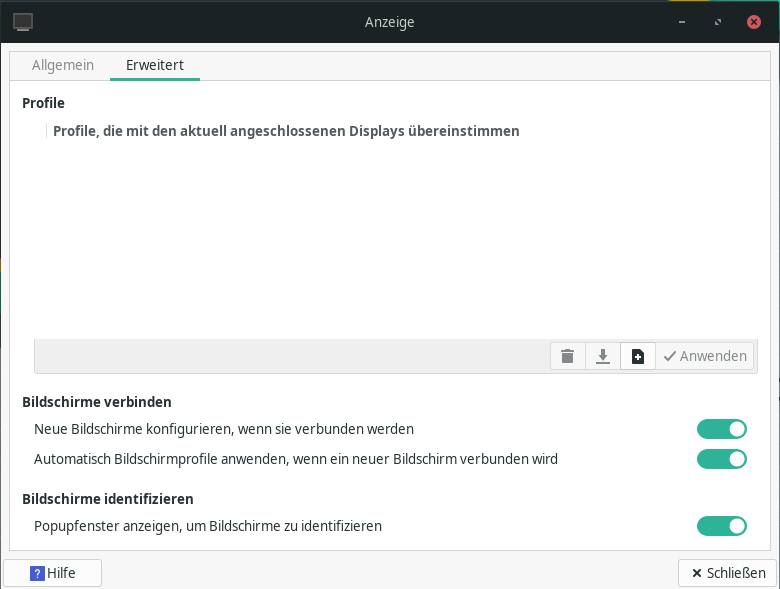Click the Schließen button
This screenshot has height=589, width=780.
(728, 573)
